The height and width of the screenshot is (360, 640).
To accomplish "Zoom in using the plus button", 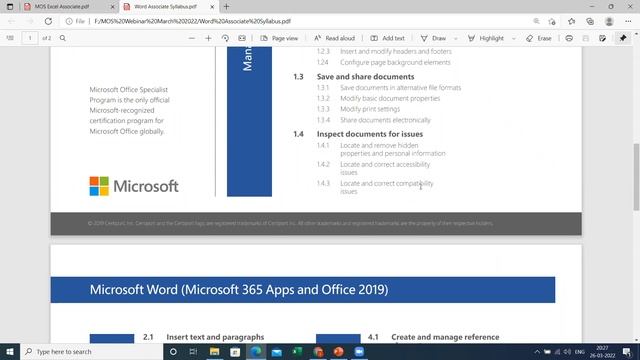I will [x=208, y=38].
